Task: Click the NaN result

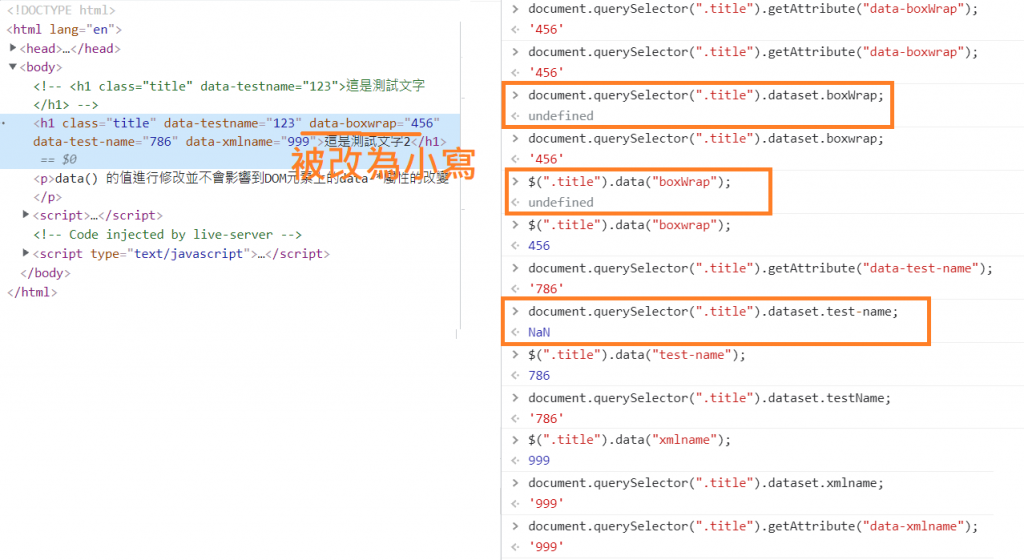Action: [x=539, y=332]
